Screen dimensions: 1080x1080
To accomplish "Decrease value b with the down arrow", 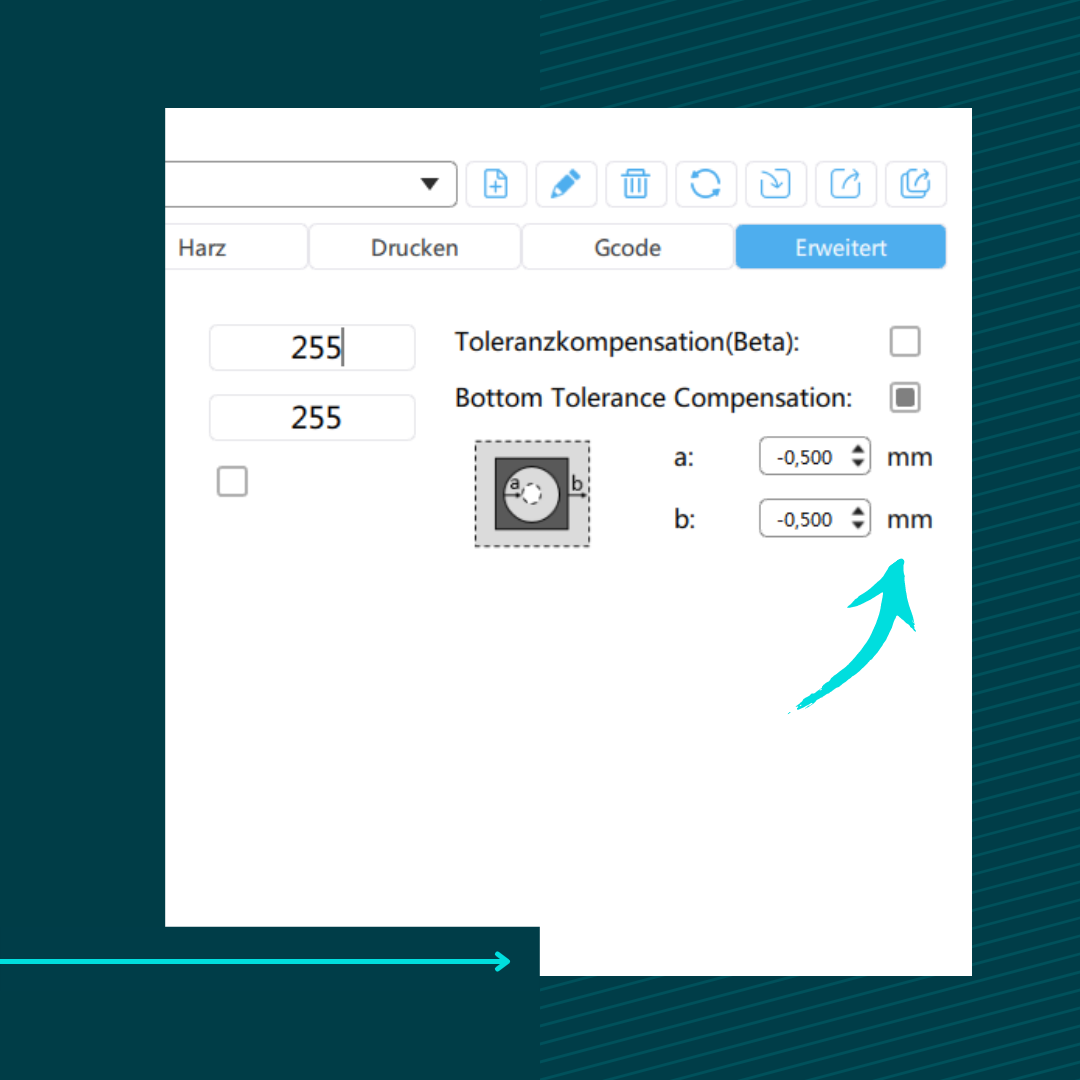I will [x=858, y=526].
